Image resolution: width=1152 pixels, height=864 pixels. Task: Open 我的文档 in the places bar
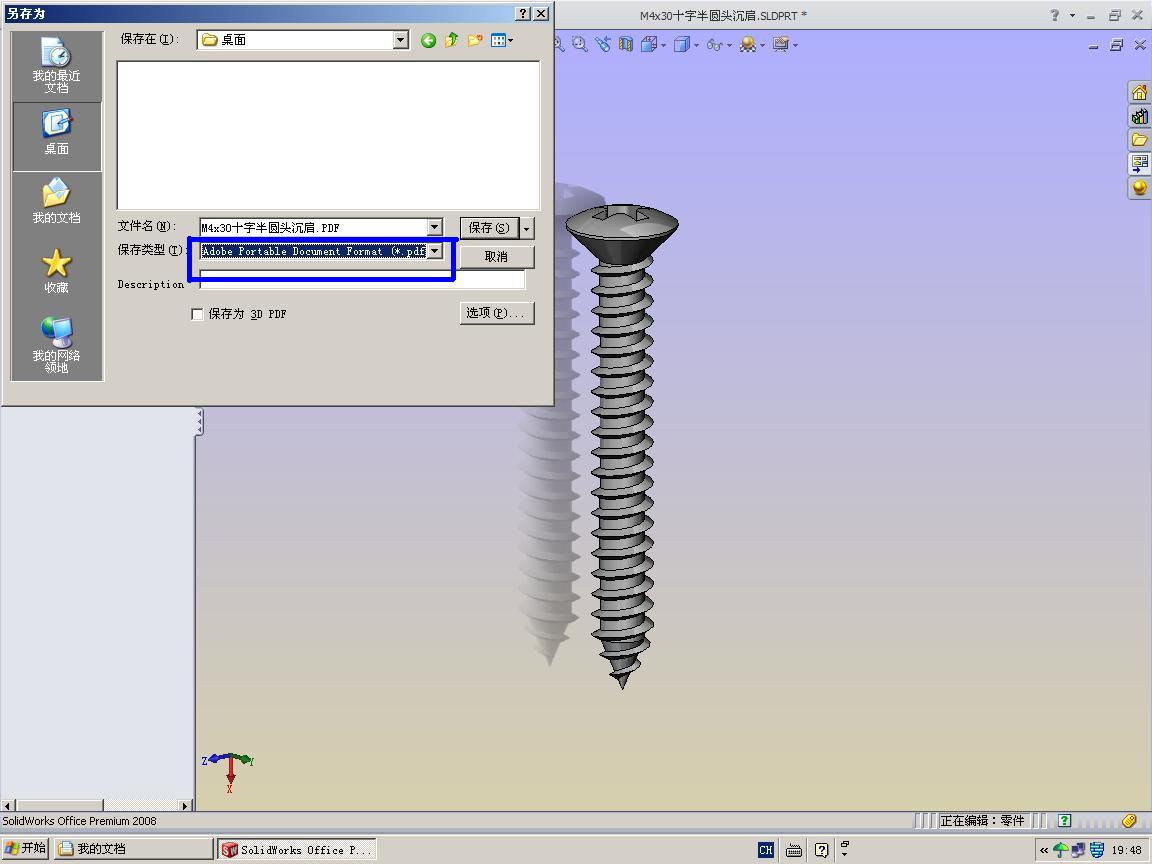(x=57, y=202)
